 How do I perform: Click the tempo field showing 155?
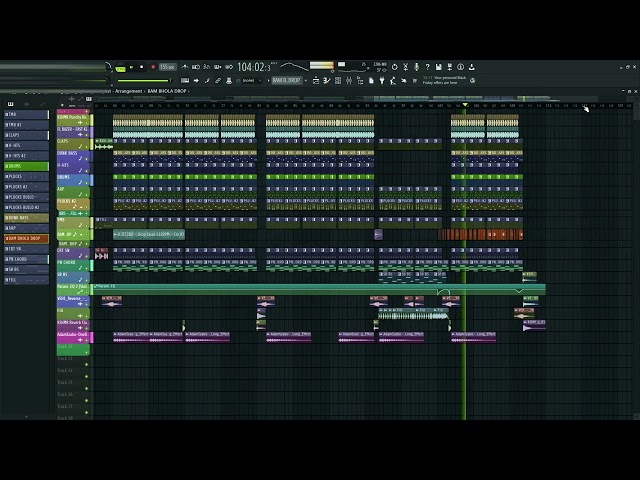pyautogui.click(x=167, y=67)
